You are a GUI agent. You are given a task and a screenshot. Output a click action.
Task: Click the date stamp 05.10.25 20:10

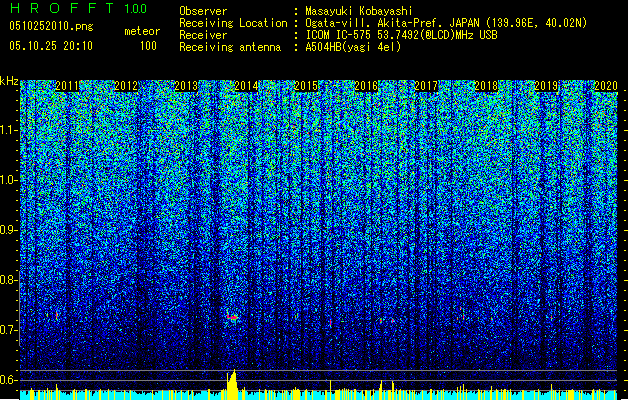point(51,46)
